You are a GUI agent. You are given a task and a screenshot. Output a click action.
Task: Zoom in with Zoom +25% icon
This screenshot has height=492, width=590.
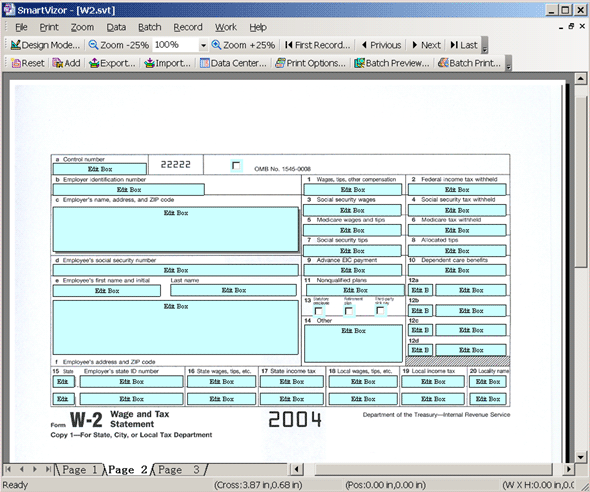[x=216, y=45]
